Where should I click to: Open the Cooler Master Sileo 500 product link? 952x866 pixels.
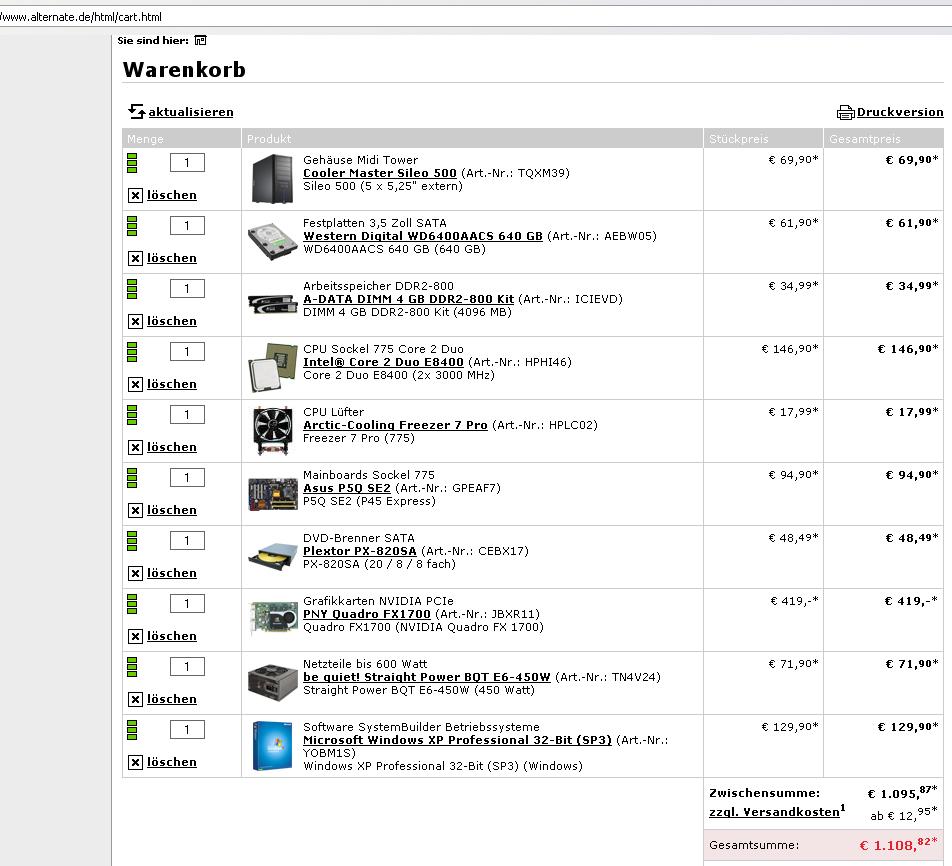379,173
